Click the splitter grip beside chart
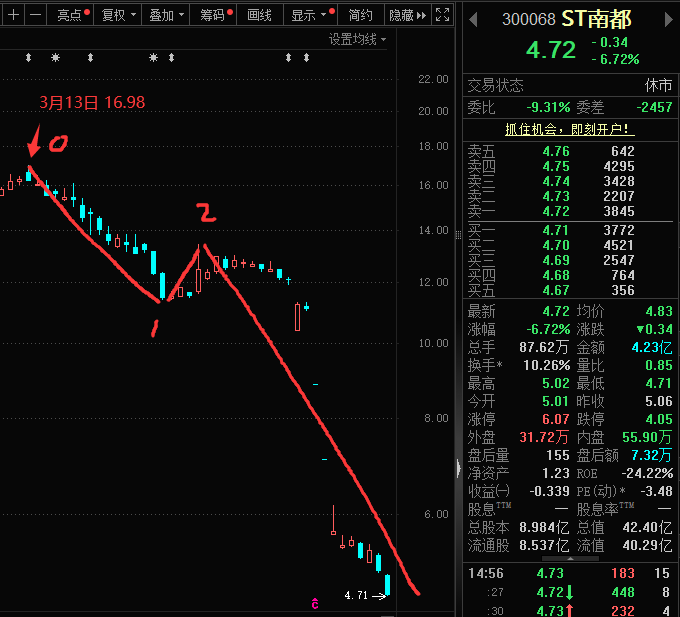This screenshot has width=680, height=617. (x=458, y=235)
